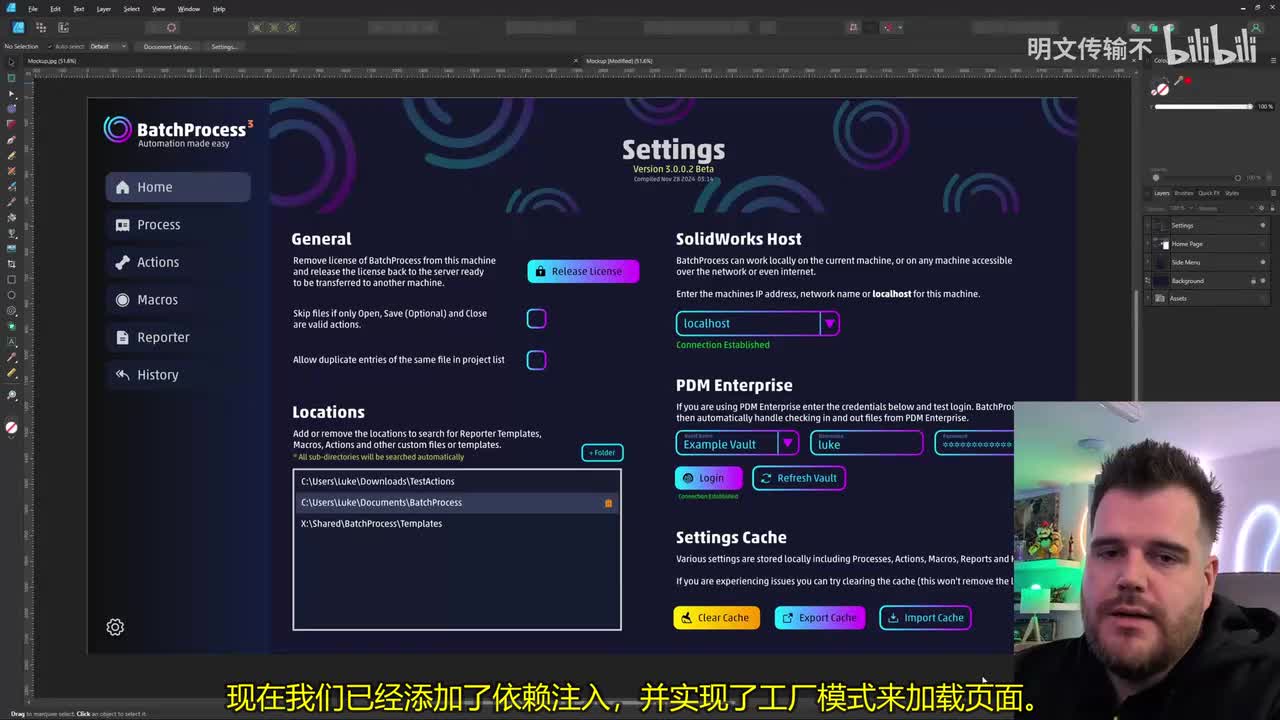Open Reporter in the BatchProcess side menu
Image resolution: width=1280 pixels, height=720 pixels.
tap(178, 337)
